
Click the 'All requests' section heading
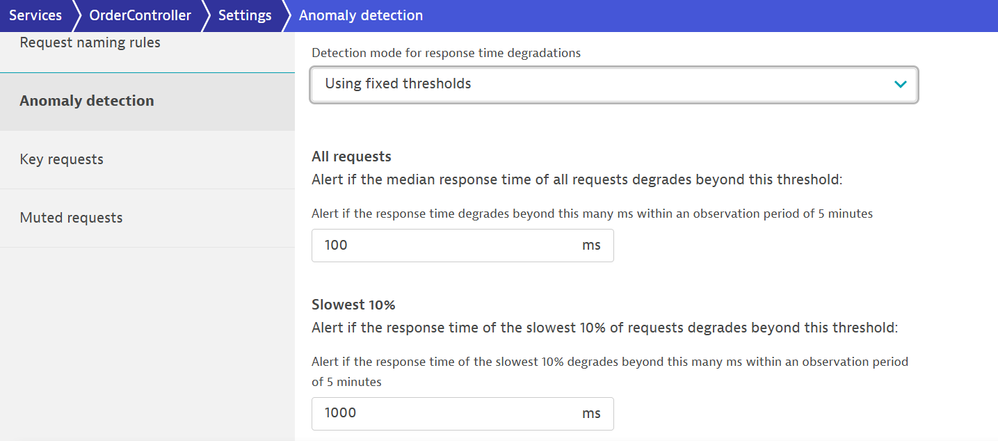tap(351, 157)
